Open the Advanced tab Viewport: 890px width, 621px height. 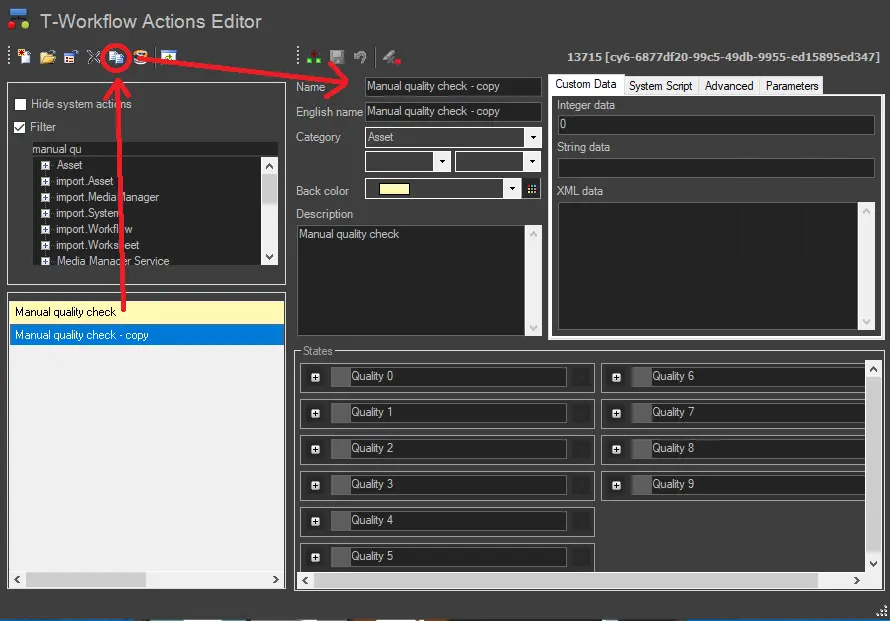click(729, 86)
